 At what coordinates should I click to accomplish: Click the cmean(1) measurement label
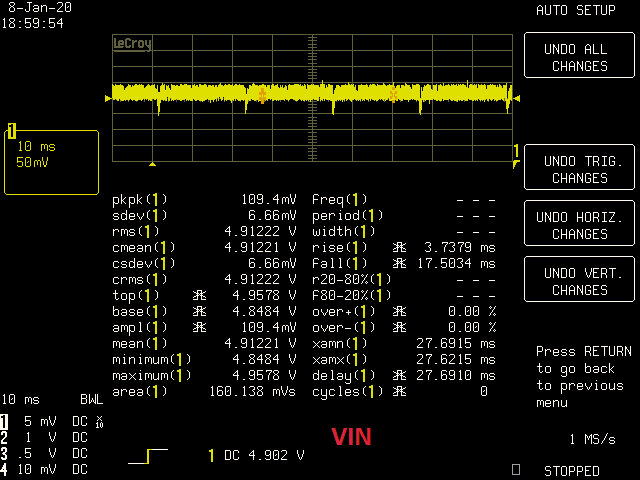pos(144,247)
